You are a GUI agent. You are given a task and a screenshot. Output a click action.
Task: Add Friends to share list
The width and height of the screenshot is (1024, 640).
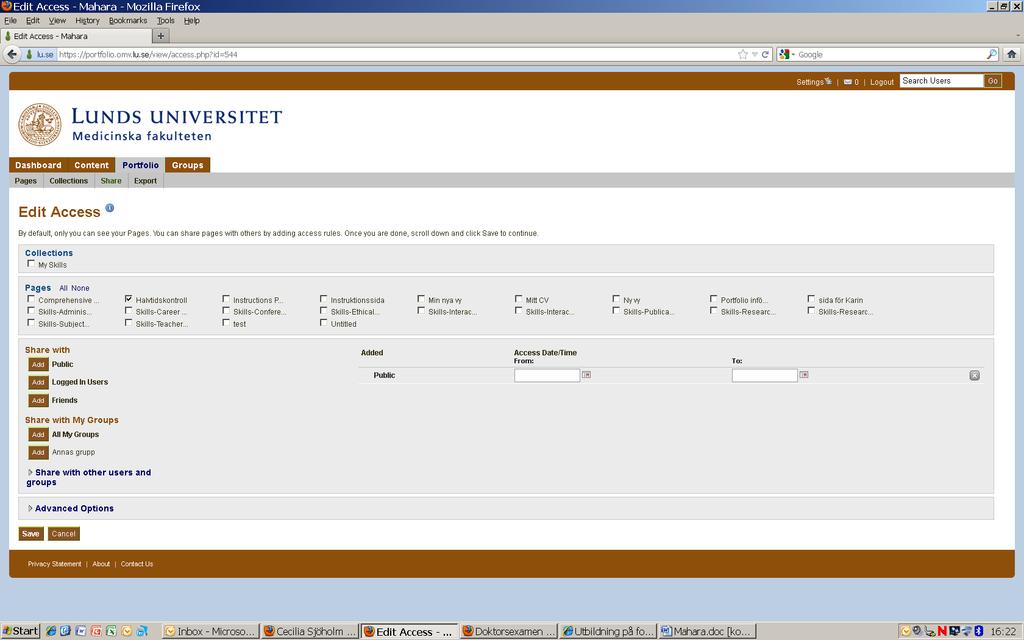(39, 400)
